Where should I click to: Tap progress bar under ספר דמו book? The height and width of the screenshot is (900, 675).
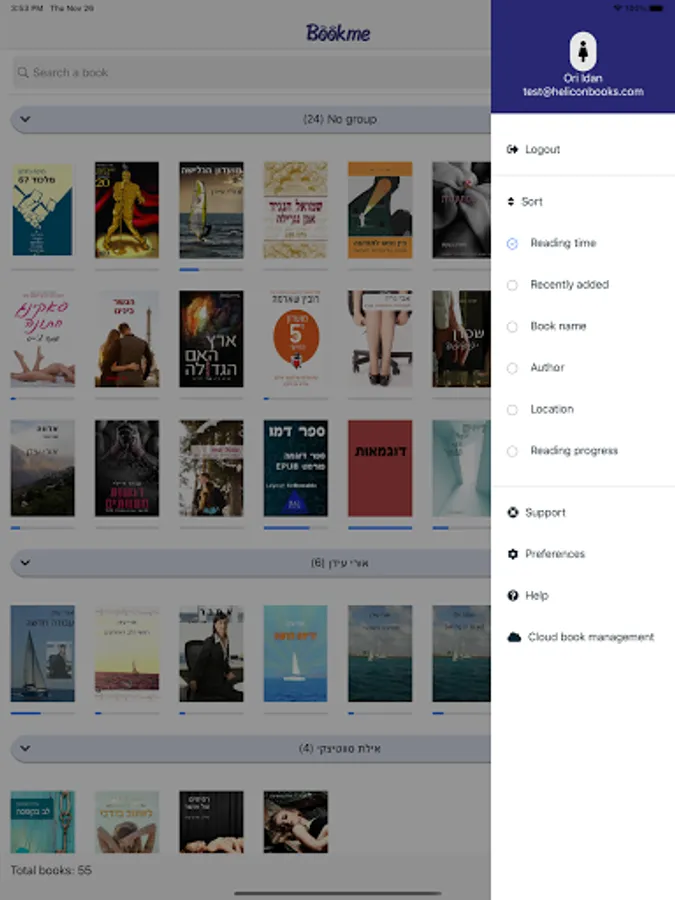tap(296, 527)
